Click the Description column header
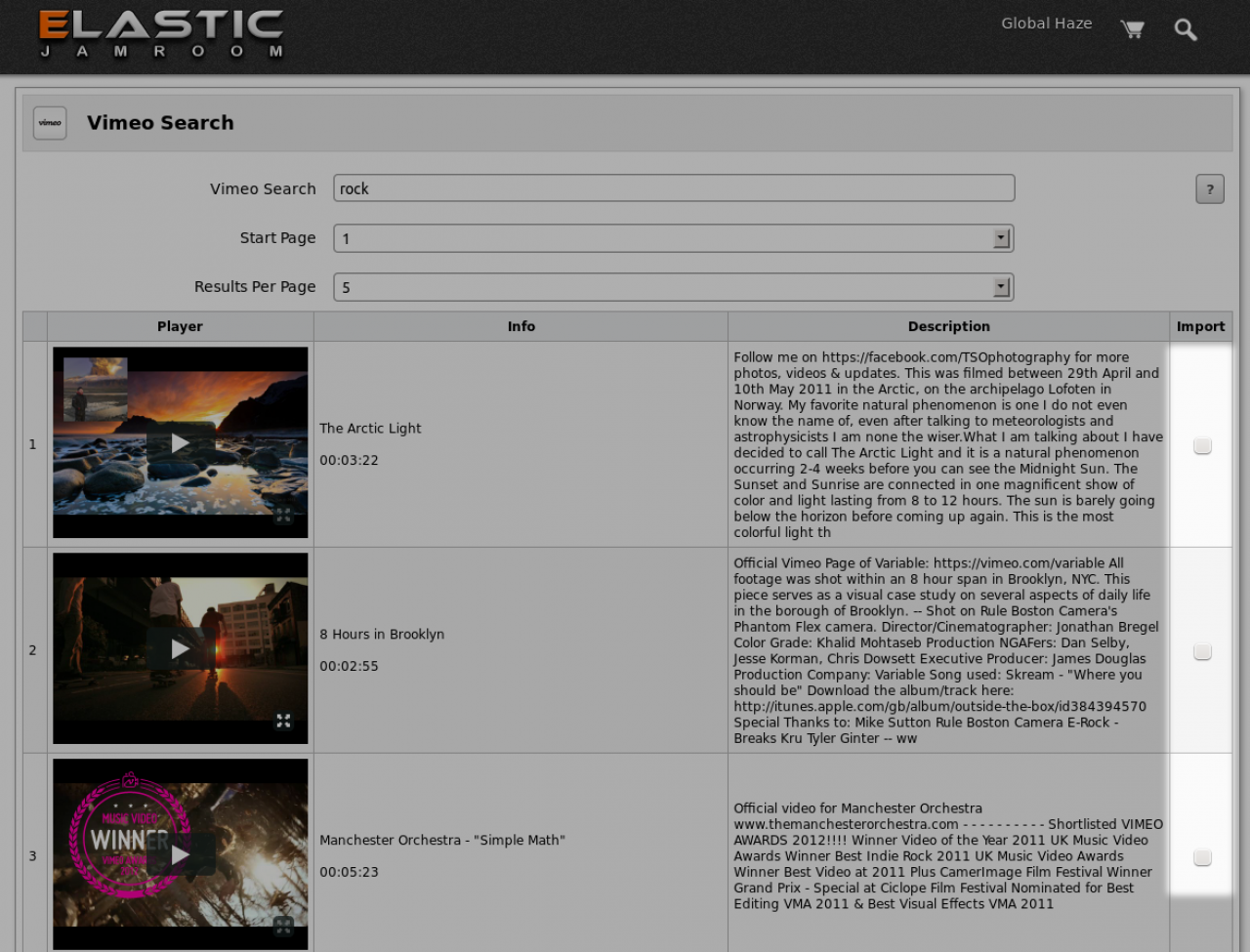The height and width of the screenshot is (952, 1250). click(949, 326)
